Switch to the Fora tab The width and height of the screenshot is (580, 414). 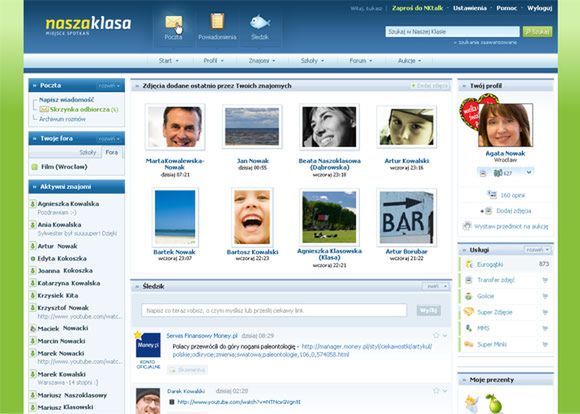click(x=112, y=152)
